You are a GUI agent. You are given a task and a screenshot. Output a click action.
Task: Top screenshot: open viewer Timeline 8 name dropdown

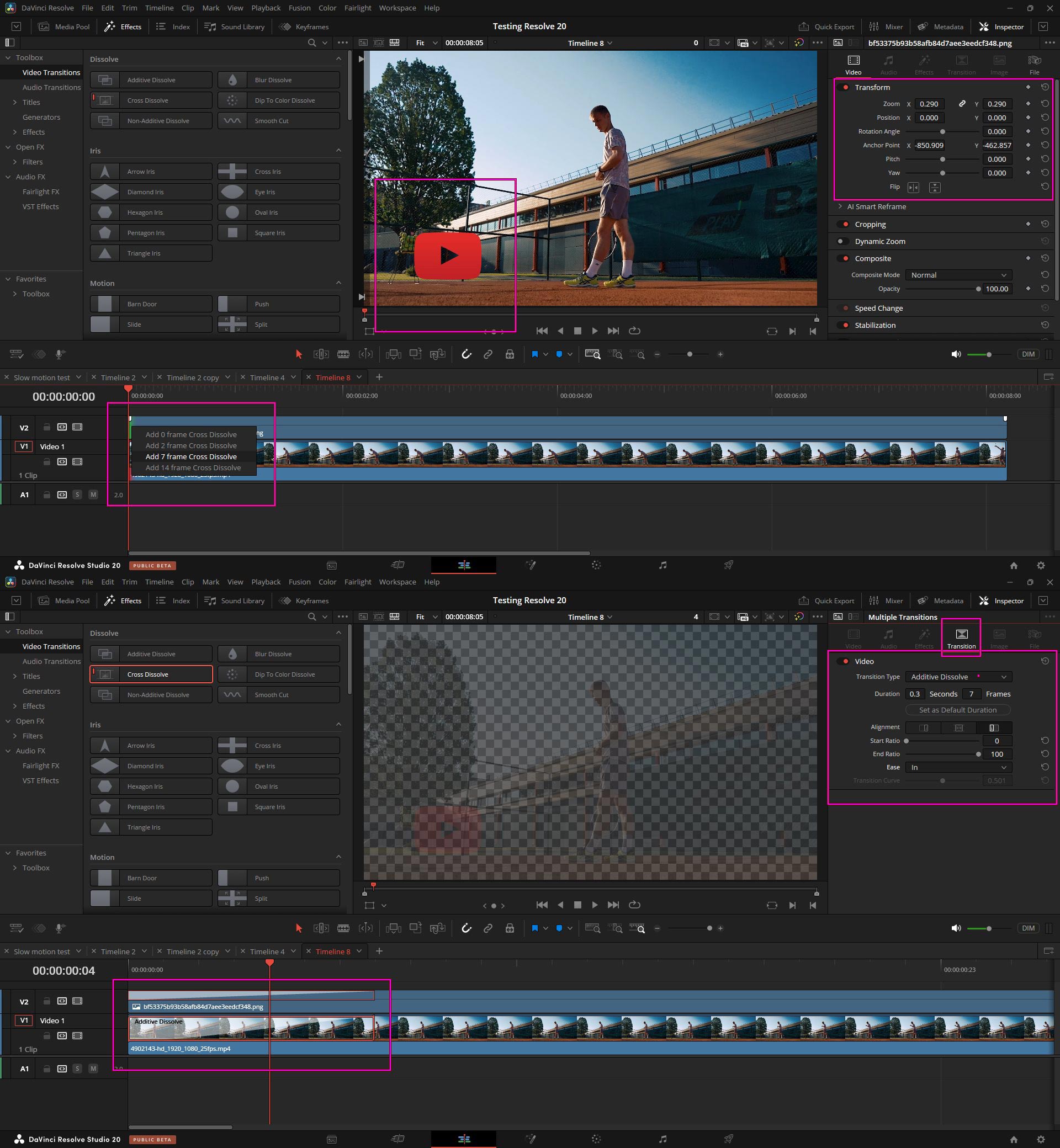pyautogui.click(x=590, y=43)
